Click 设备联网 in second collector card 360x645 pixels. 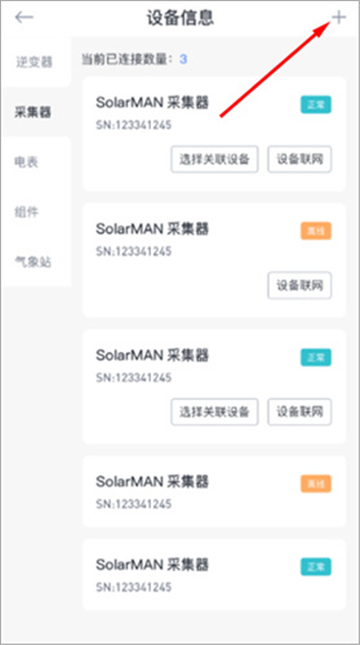click(300, 285)
